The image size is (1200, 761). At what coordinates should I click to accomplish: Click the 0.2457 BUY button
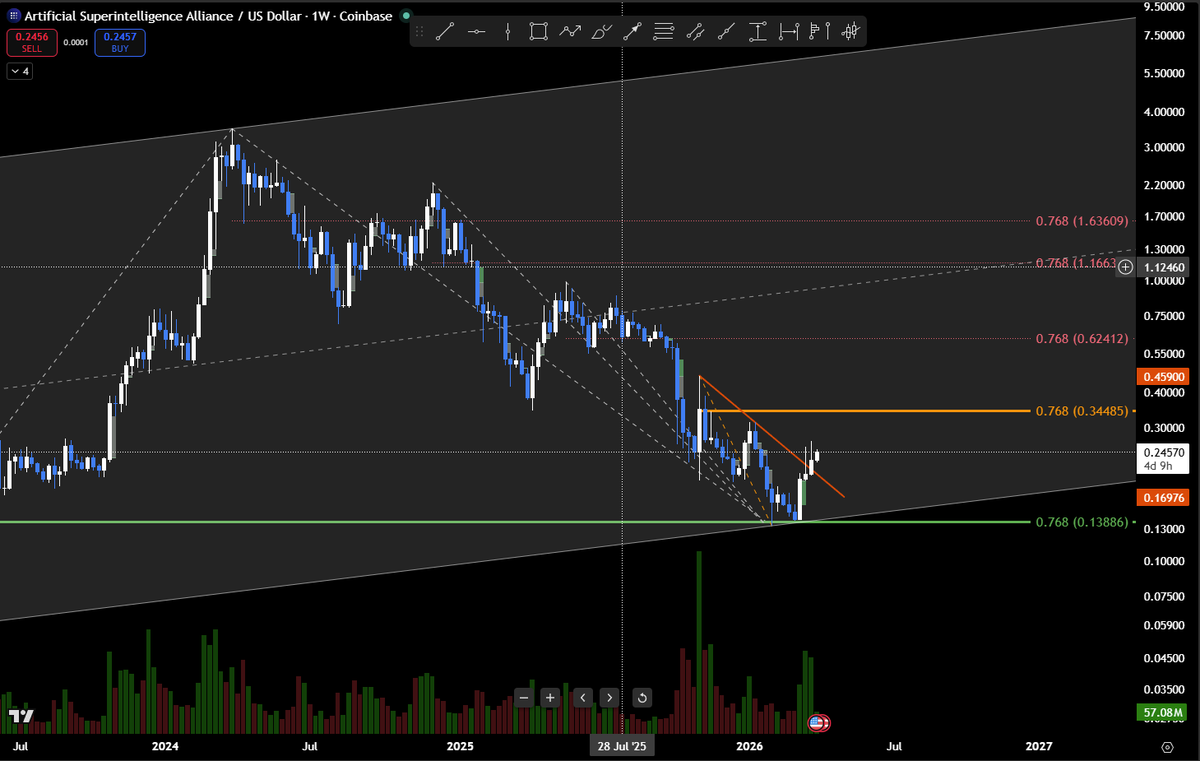pos(120,42)
